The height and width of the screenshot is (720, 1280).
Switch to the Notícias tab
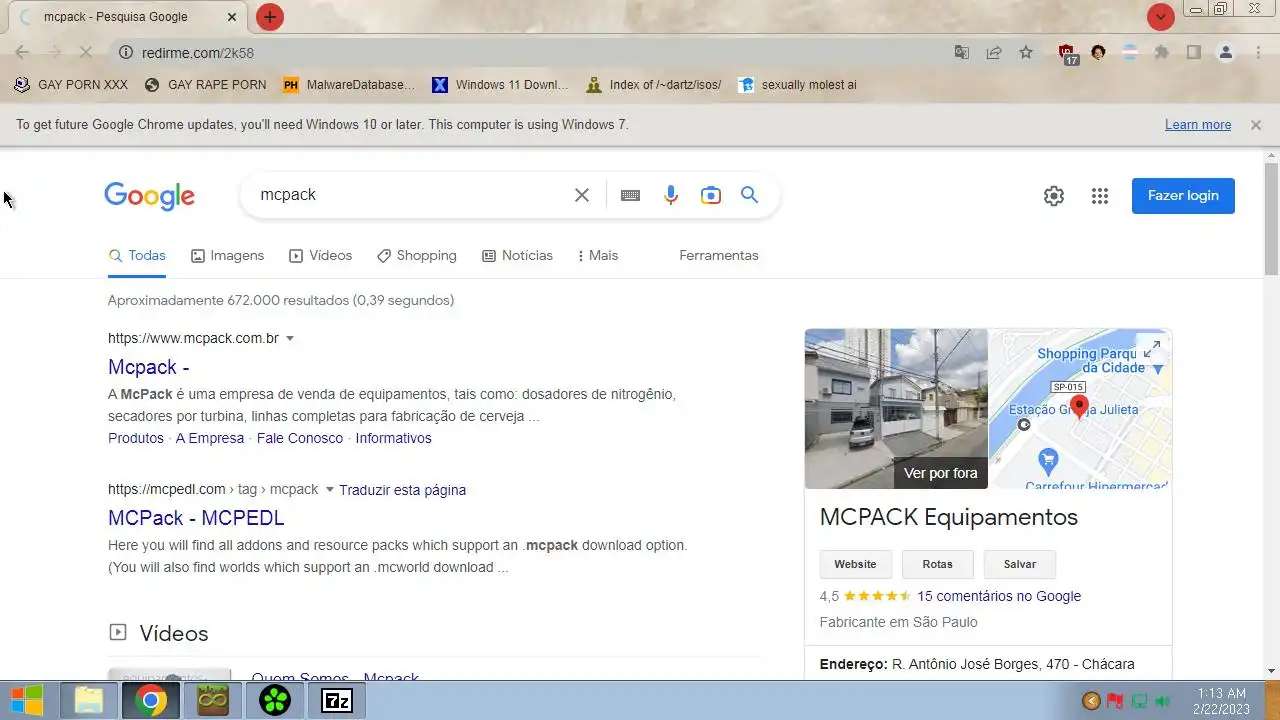pos(517,256)
